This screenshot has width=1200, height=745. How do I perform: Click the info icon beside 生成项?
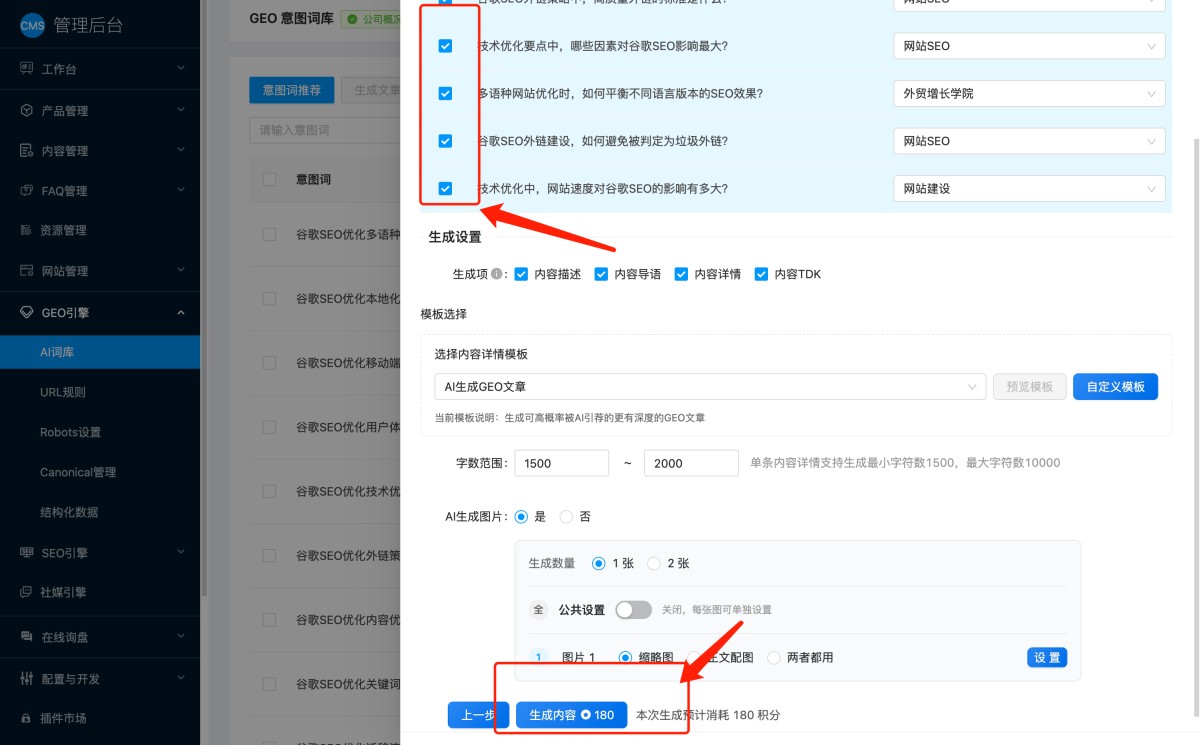[497, 274]
